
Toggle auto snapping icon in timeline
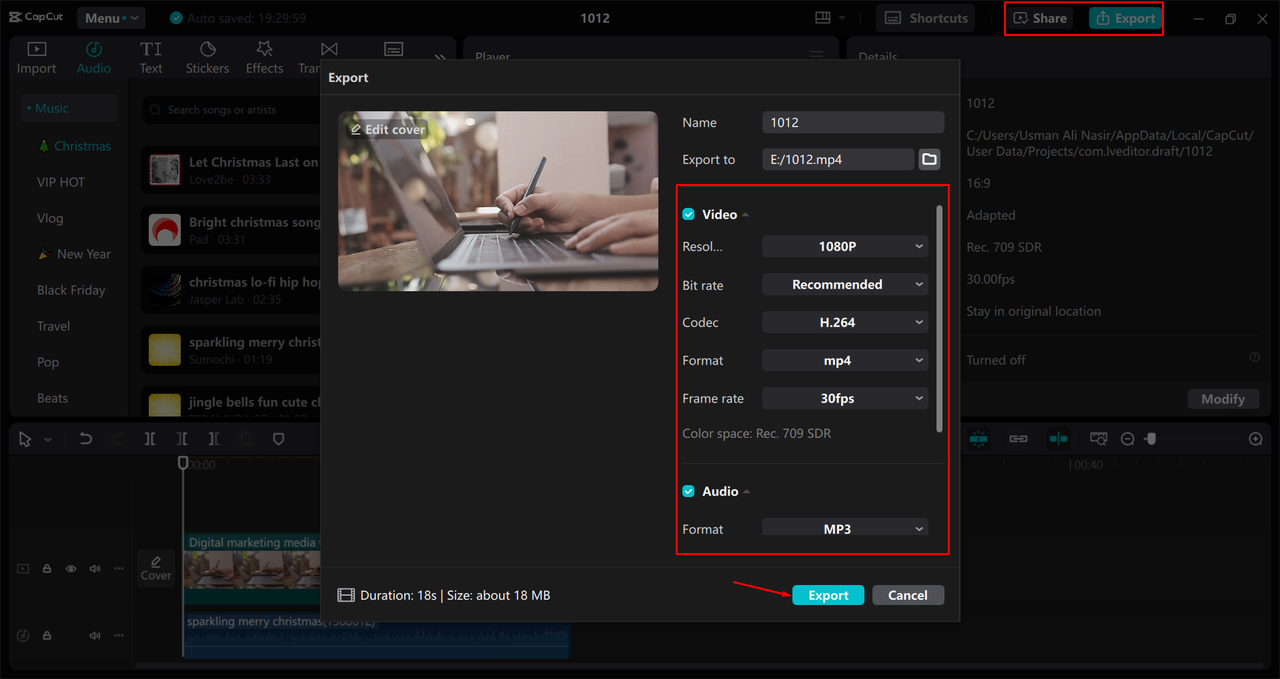coord(1058,439)
